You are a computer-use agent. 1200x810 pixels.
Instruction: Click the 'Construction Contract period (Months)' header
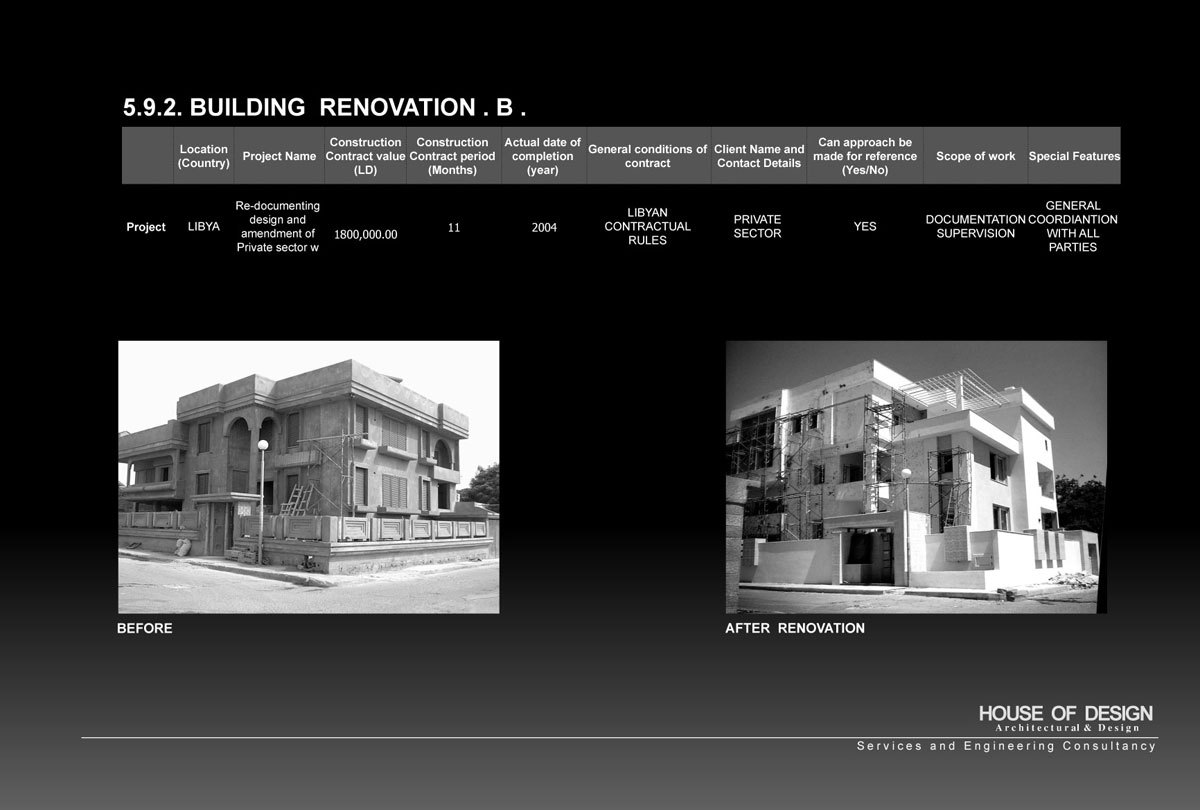coord(452,156)
